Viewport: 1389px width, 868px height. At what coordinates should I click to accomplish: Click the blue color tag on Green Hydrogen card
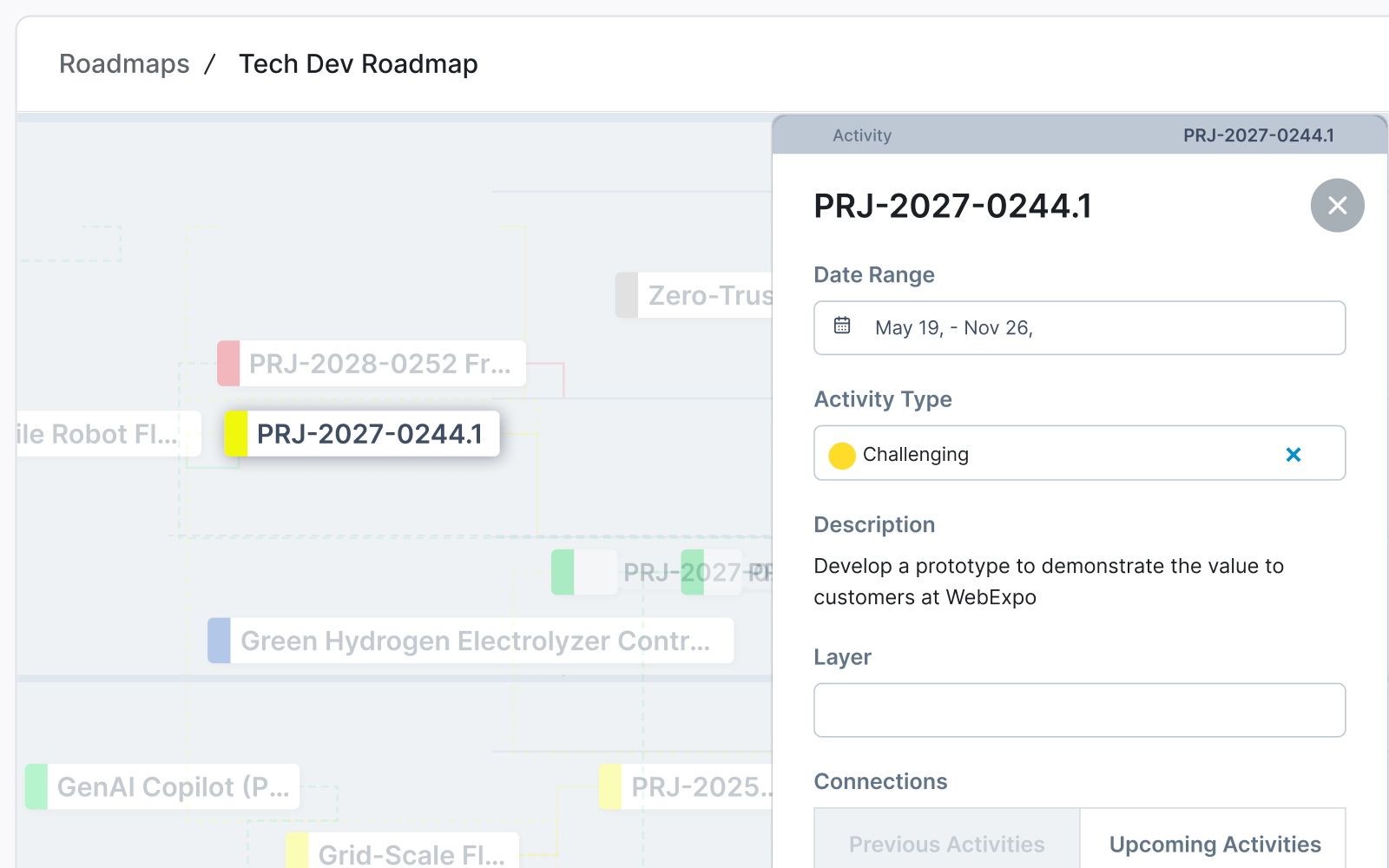(x=219, y=641)
